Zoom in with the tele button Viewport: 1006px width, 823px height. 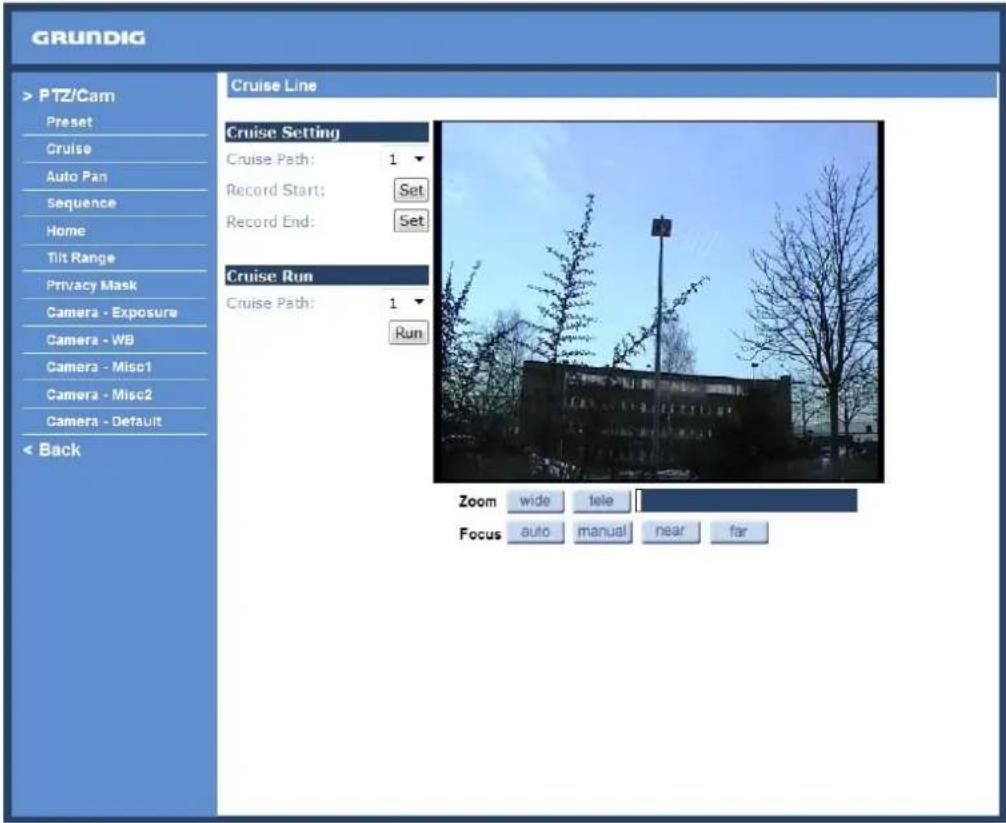point(601,501)
